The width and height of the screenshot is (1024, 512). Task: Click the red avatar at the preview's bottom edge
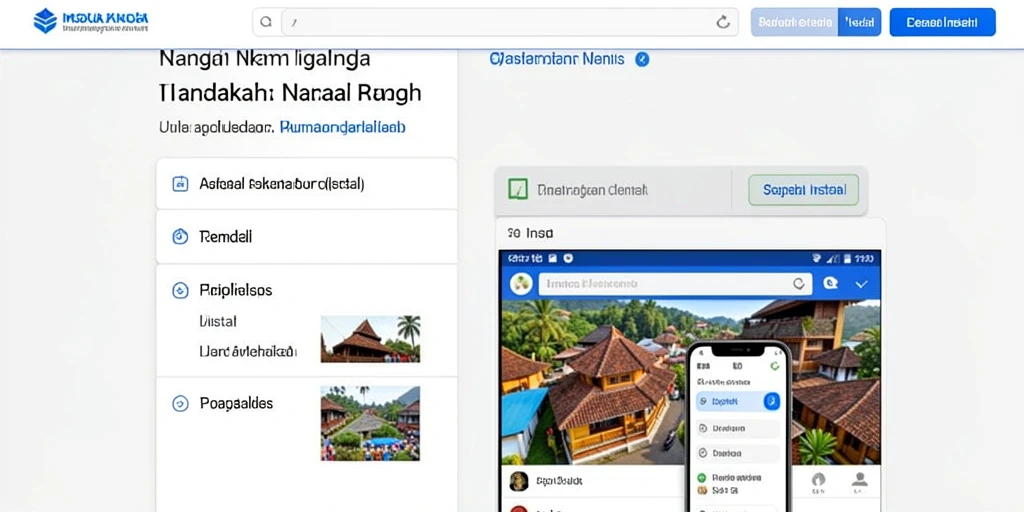[519, 509]
